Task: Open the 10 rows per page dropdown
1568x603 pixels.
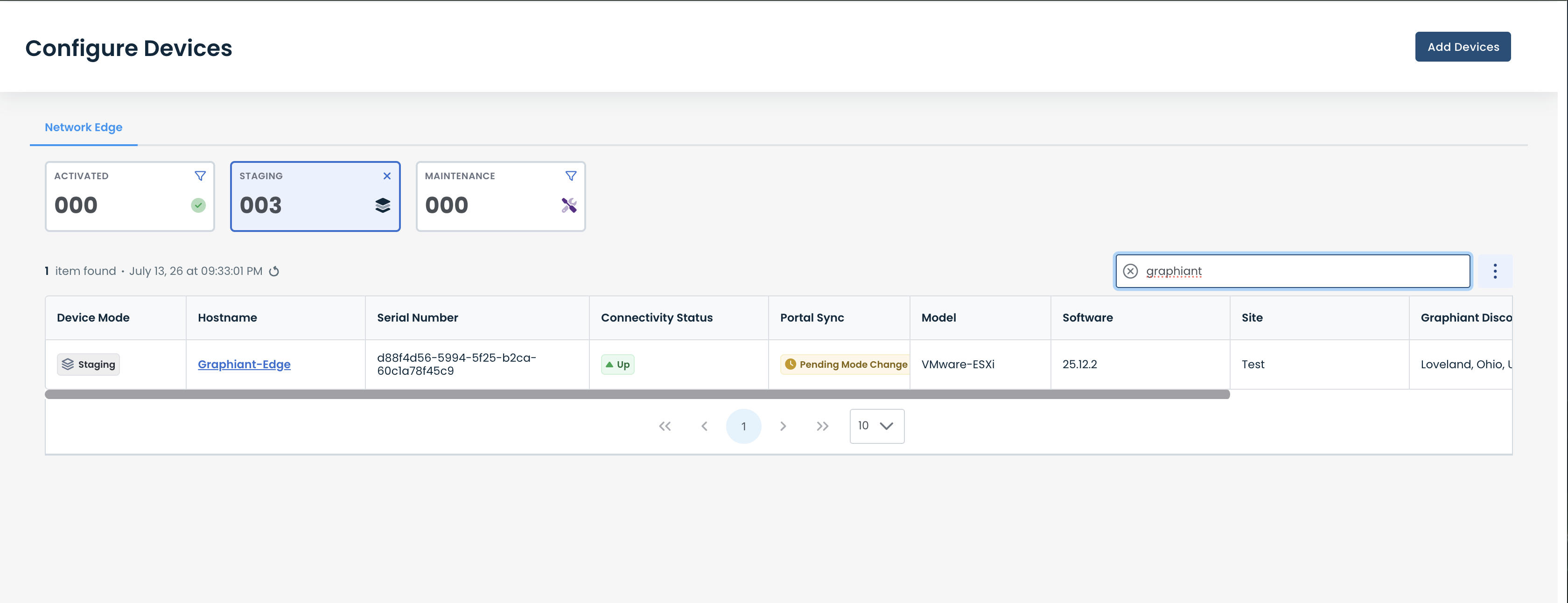Action: (x=876, y=426)
